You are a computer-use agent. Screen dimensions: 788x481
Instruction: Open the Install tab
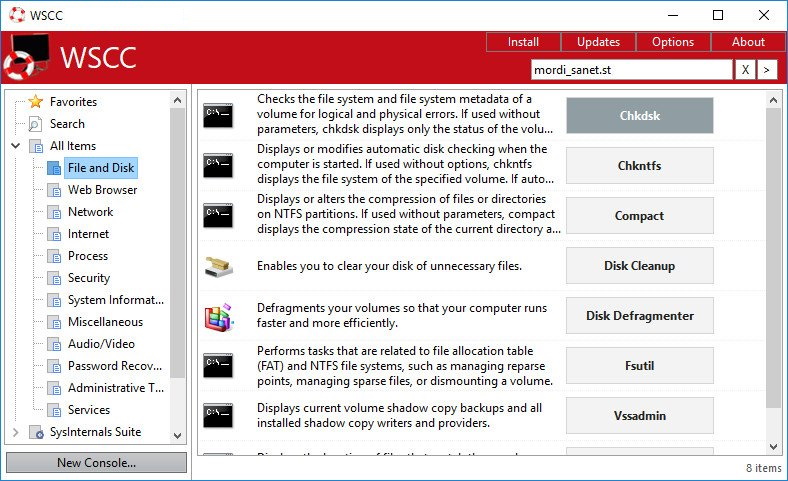[523, 42]
